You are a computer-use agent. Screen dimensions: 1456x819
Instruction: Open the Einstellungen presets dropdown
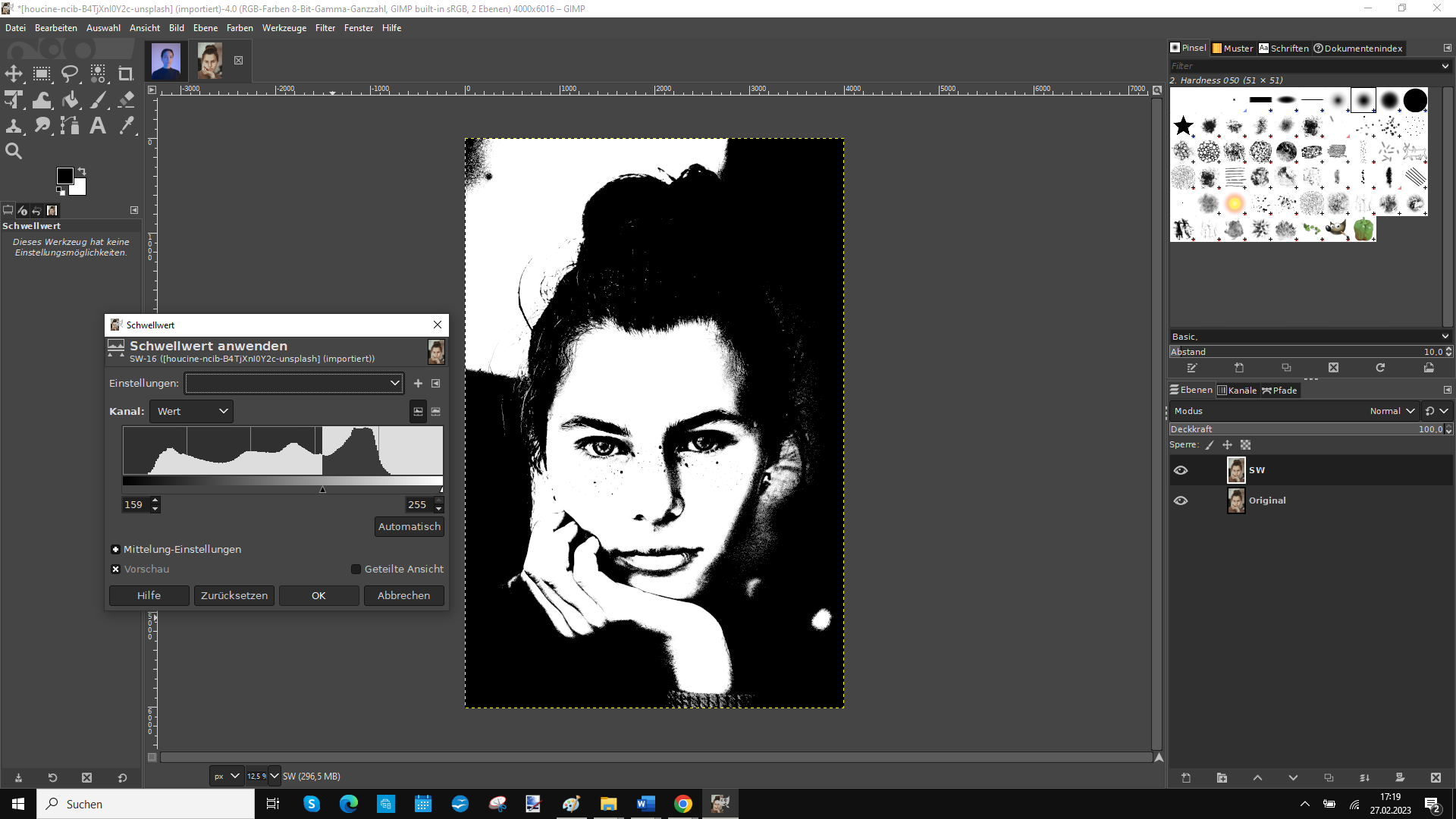[x=294, y=383]
